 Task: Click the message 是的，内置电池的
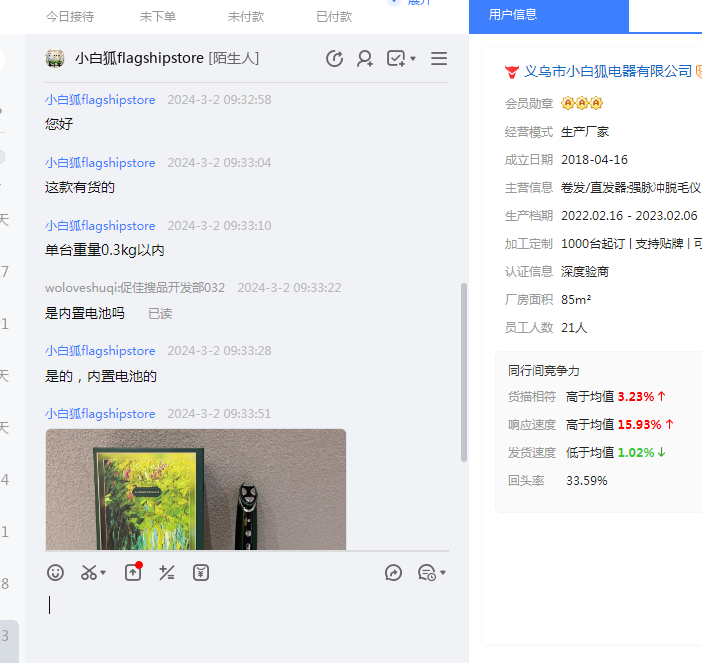[101, 376]
